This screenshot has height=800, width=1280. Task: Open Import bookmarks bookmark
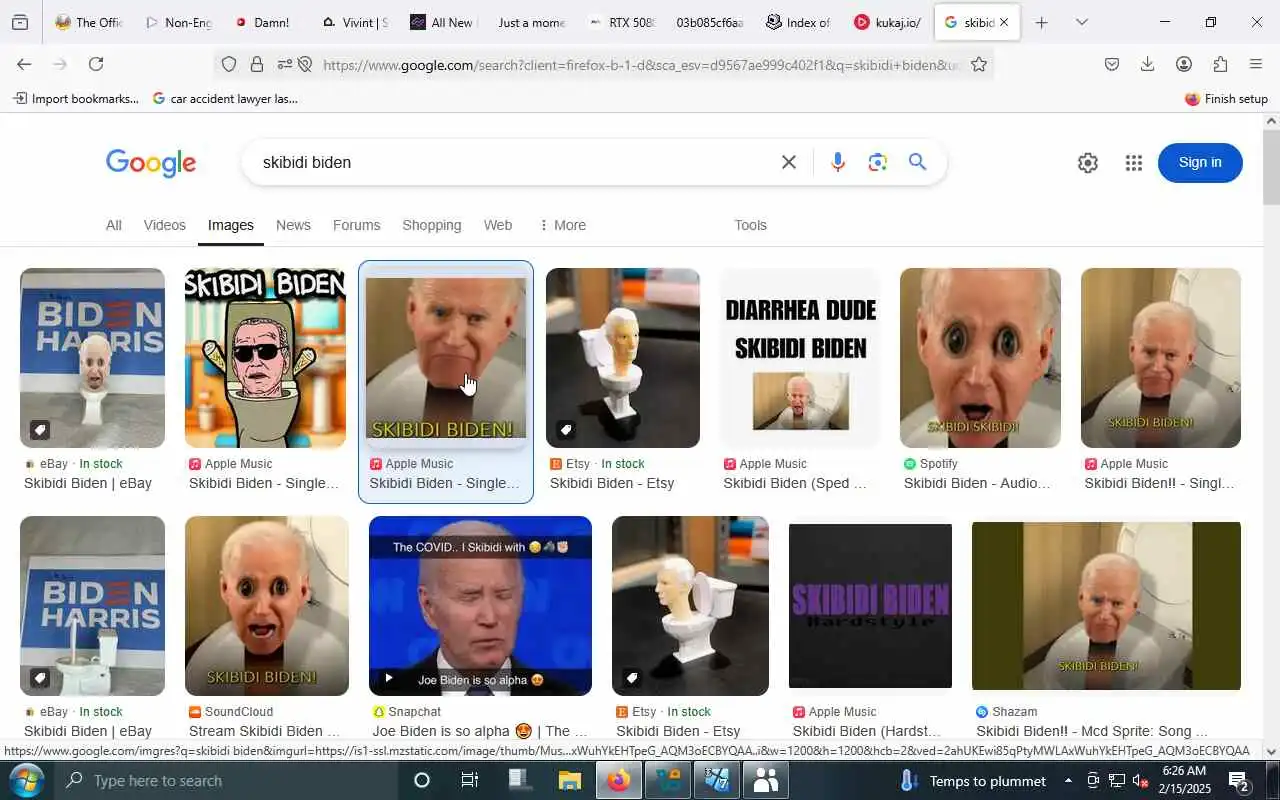[x=76, y=98]
